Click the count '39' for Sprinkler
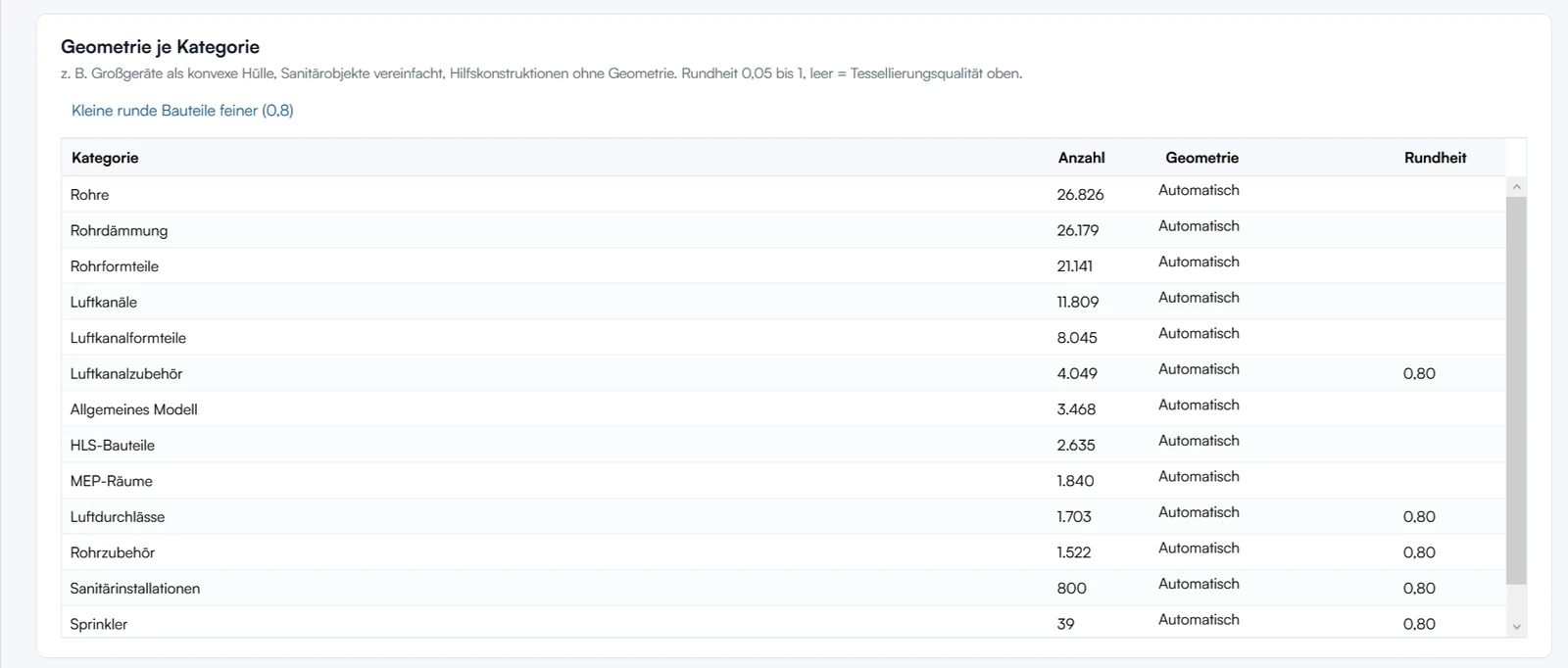This screenshot has height=668, width=1568. [1065, 624]
